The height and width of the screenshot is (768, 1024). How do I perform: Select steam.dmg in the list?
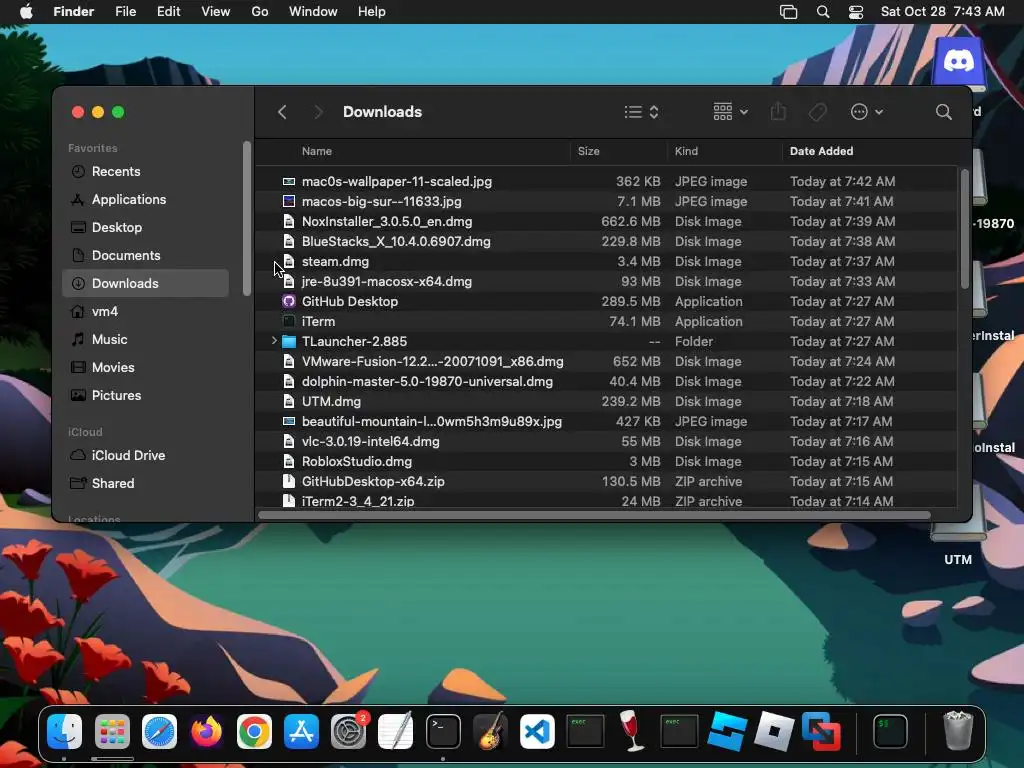[x=607, y=261]
